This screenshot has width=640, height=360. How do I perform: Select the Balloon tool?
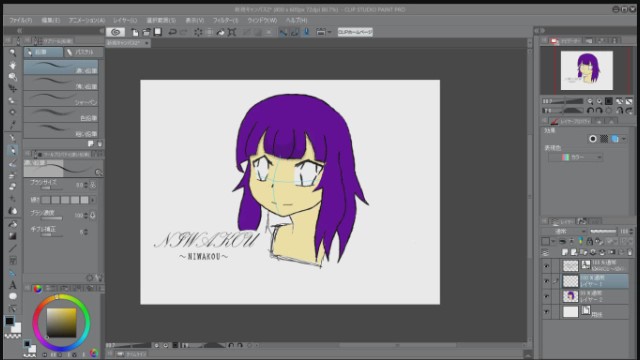coord(13,296)
